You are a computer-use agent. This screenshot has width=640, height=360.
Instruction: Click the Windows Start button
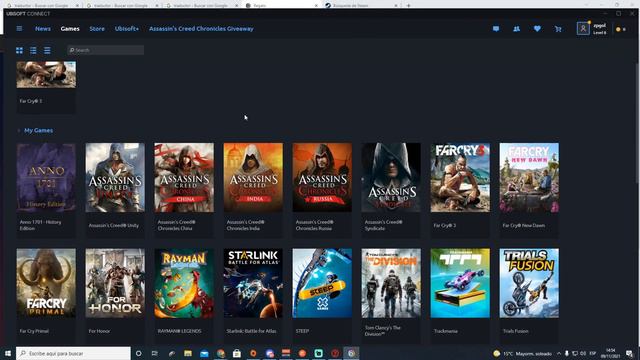coord(7,353)
